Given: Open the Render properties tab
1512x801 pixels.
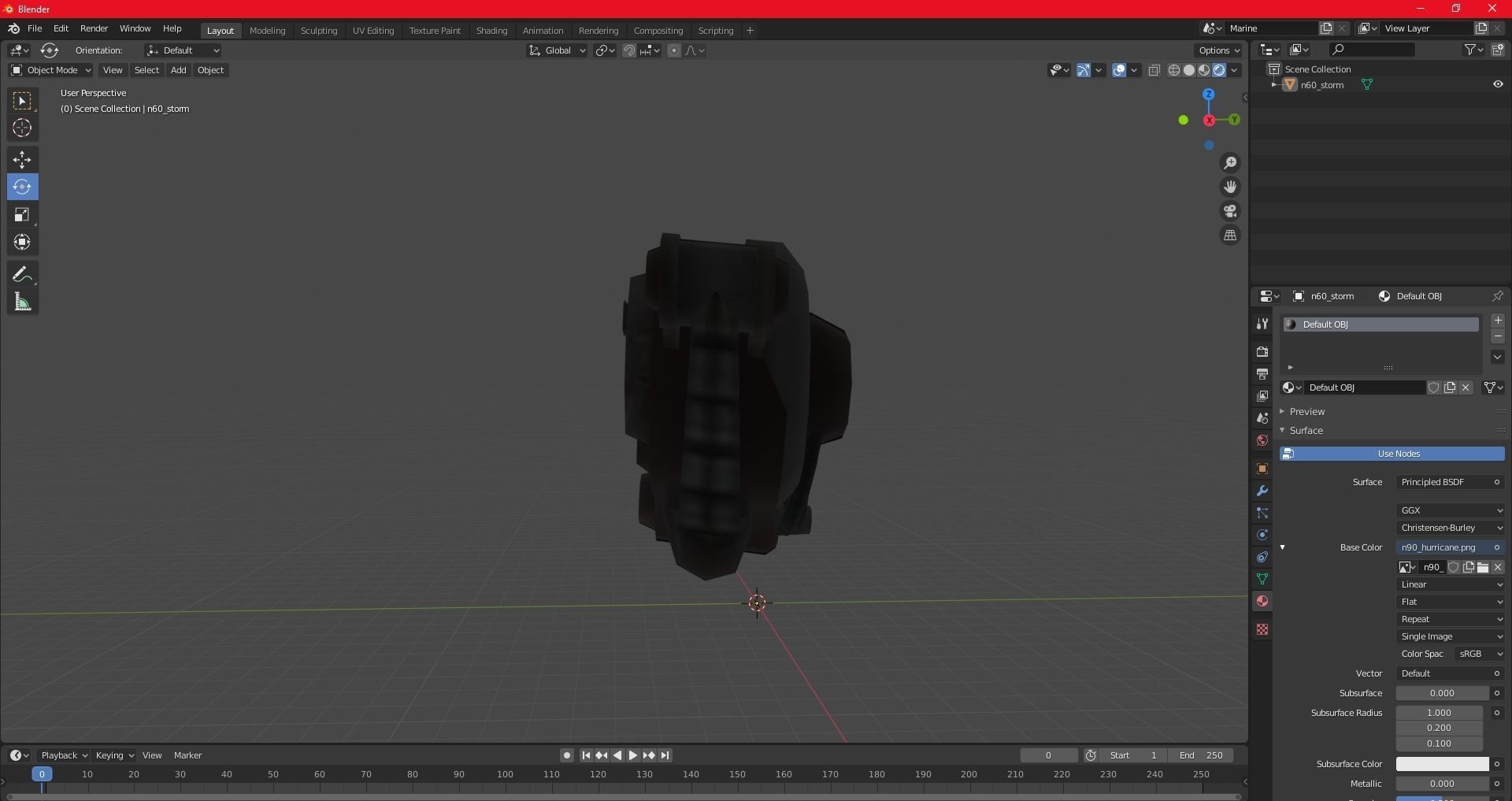Looking at the screenshot, I should 1262,351.
